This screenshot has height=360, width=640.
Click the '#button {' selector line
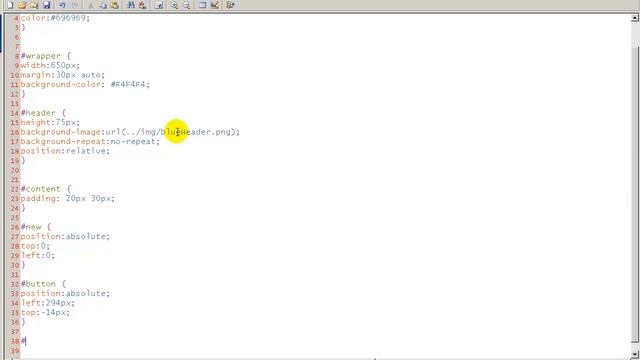tap(43, 284)
